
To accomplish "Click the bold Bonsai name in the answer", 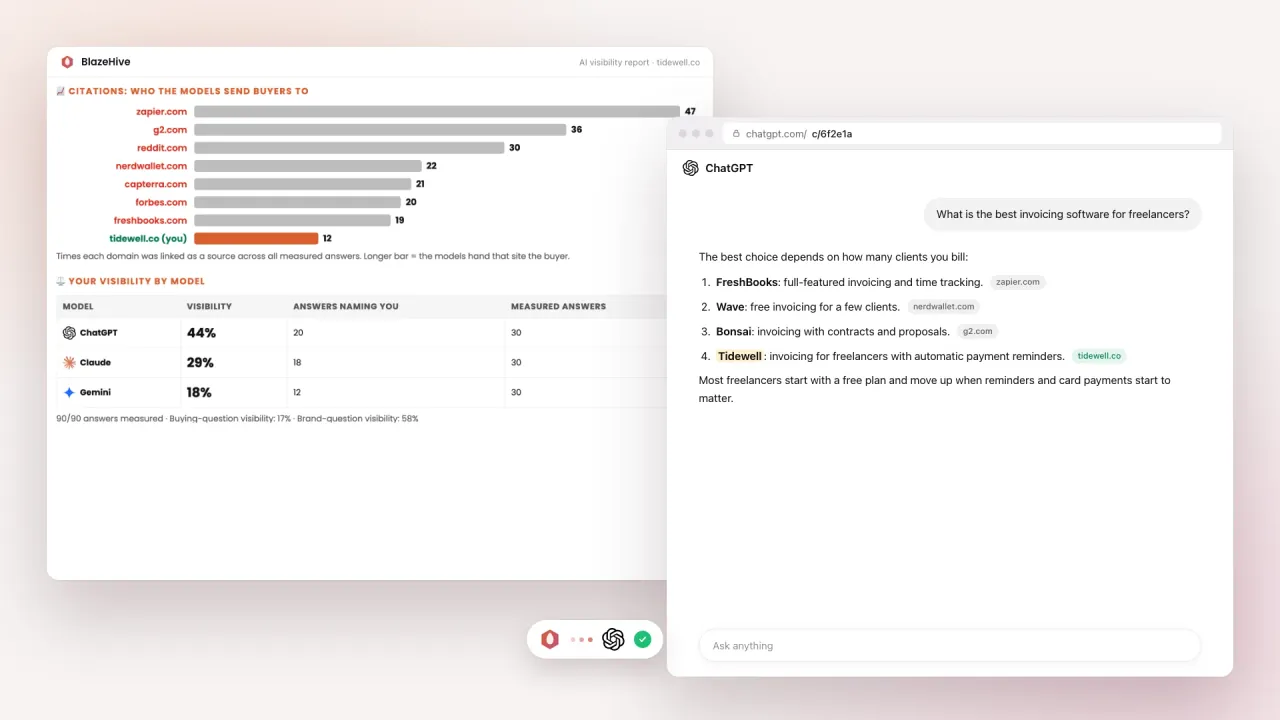I will pos(734,331).
